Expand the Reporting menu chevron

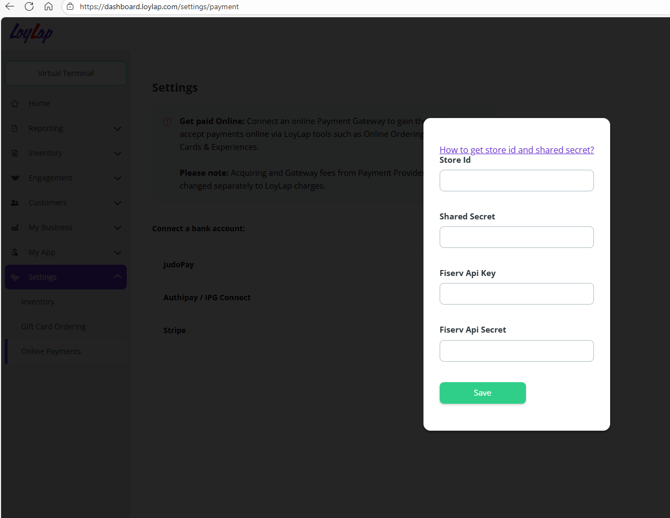117,129
